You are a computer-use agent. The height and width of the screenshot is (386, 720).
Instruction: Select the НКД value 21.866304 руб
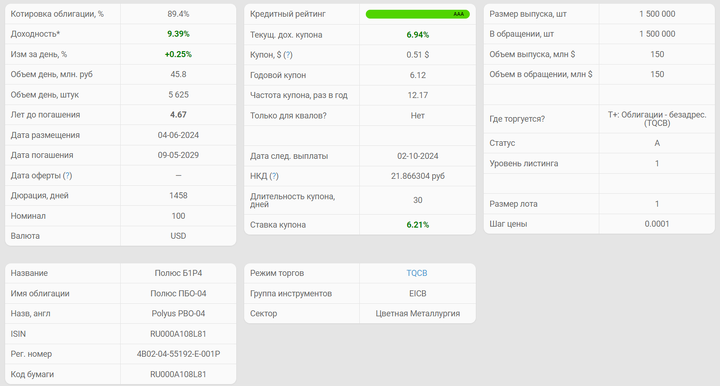click(417, 176)
